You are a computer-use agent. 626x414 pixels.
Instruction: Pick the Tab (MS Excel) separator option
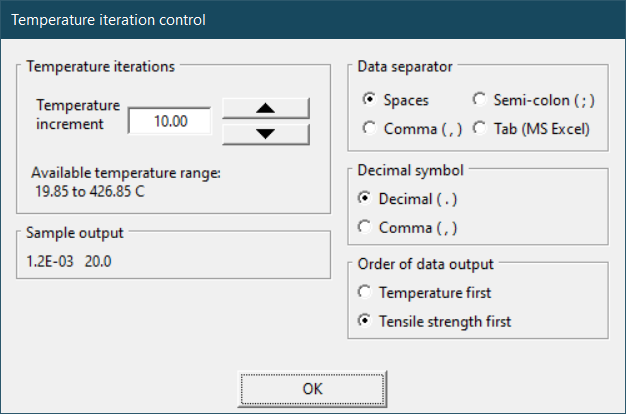coord(479,128)
